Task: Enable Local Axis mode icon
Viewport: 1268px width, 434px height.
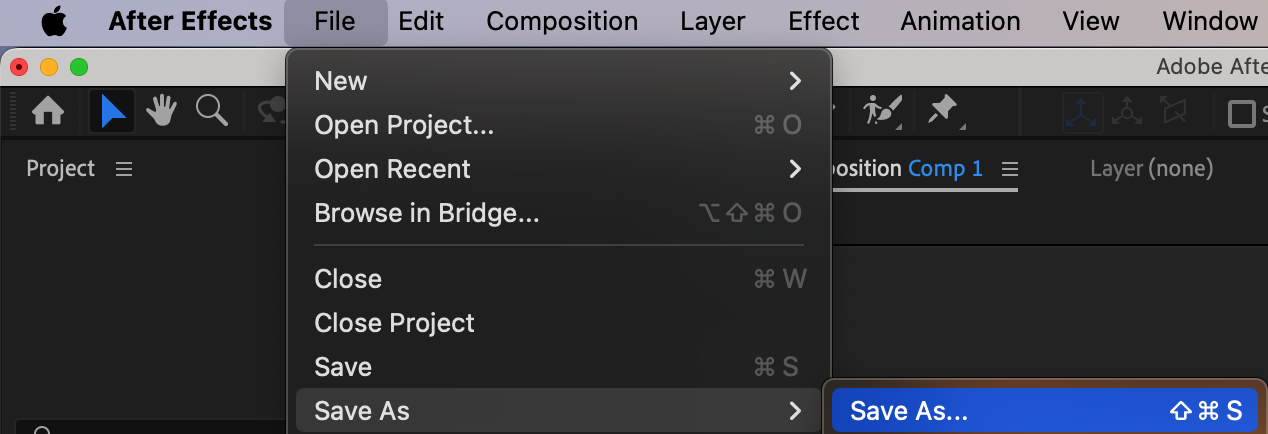Action: coord(1082,113)
